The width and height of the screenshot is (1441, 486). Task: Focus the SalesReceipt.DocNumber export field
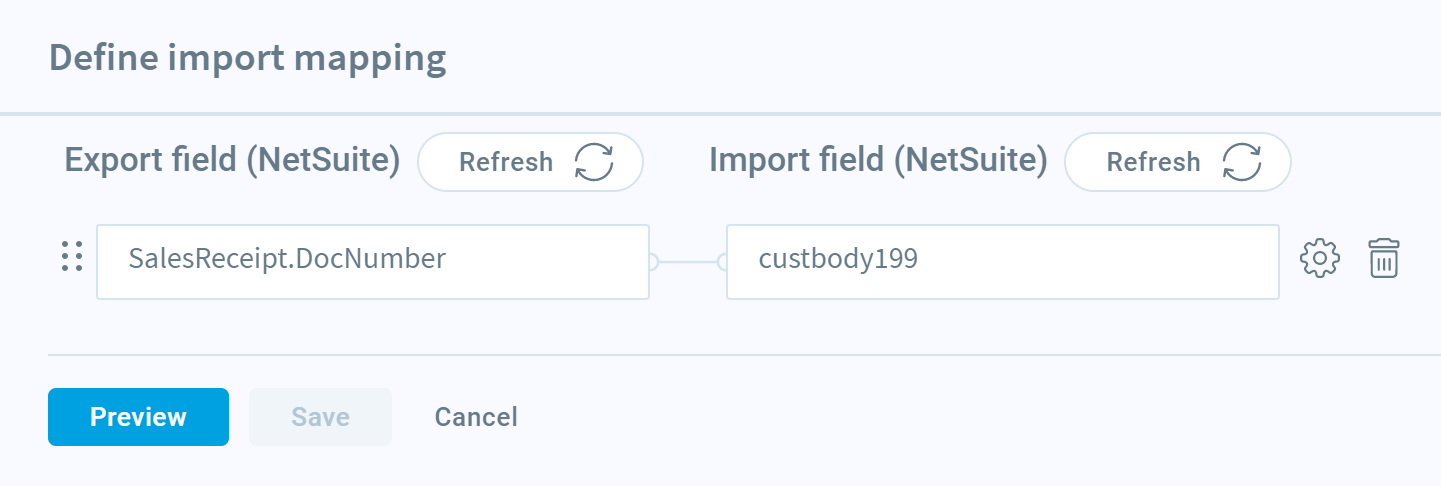click(373, 262)
